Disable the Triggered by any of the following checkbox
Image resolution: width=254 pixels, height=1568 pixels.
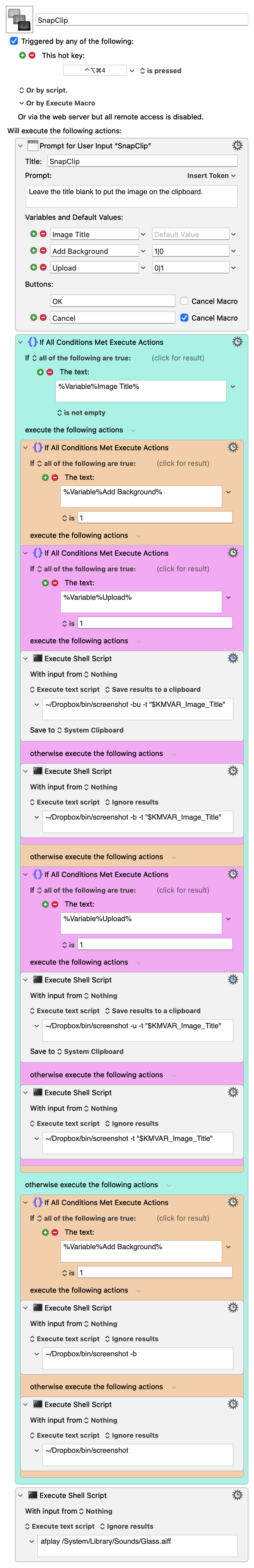tap(14, 41)
